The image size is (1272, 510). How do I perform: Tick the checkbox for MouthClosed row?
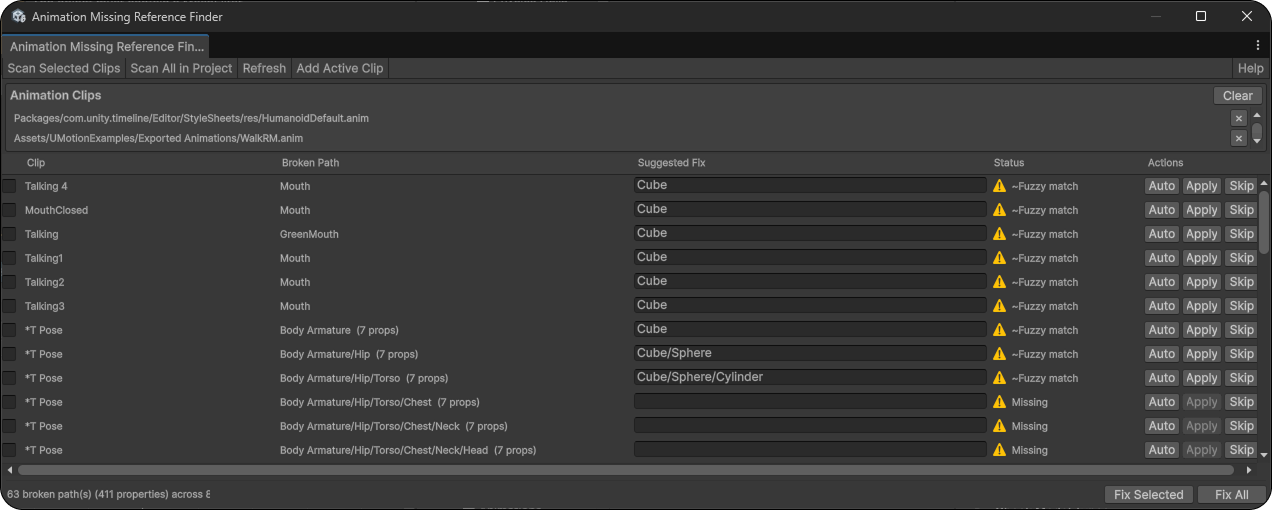pos(9,210)
